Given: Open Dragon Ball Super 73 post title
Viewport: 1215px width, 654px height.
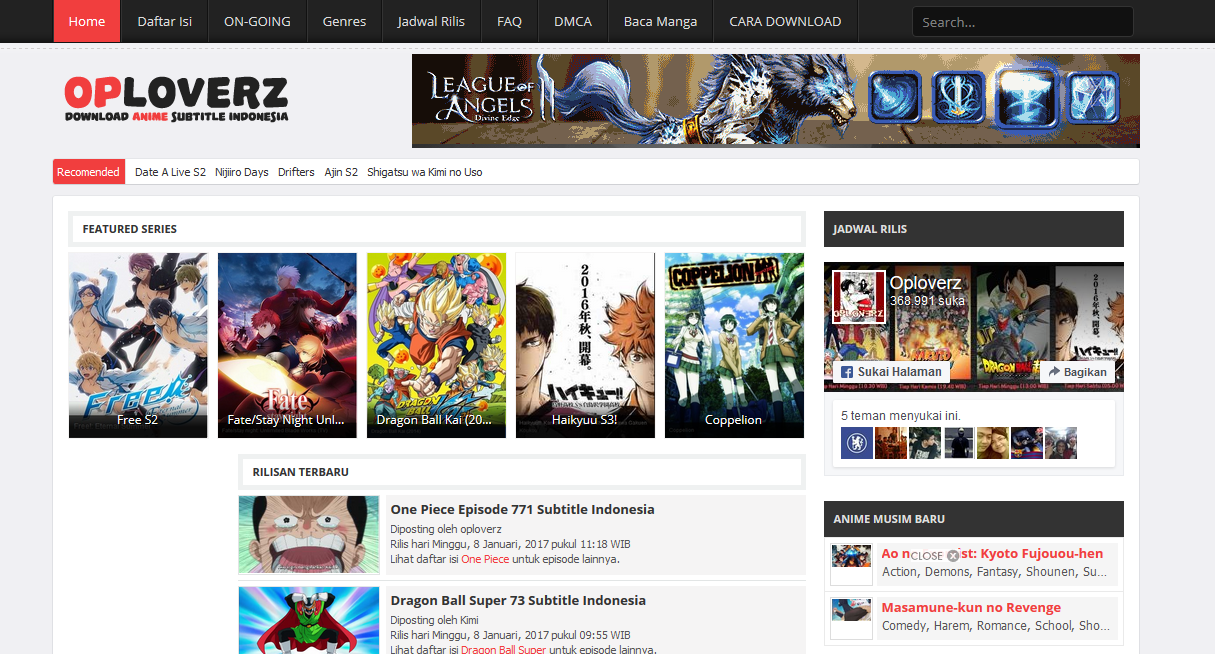Looking at the screenshot, I should 518,600.
